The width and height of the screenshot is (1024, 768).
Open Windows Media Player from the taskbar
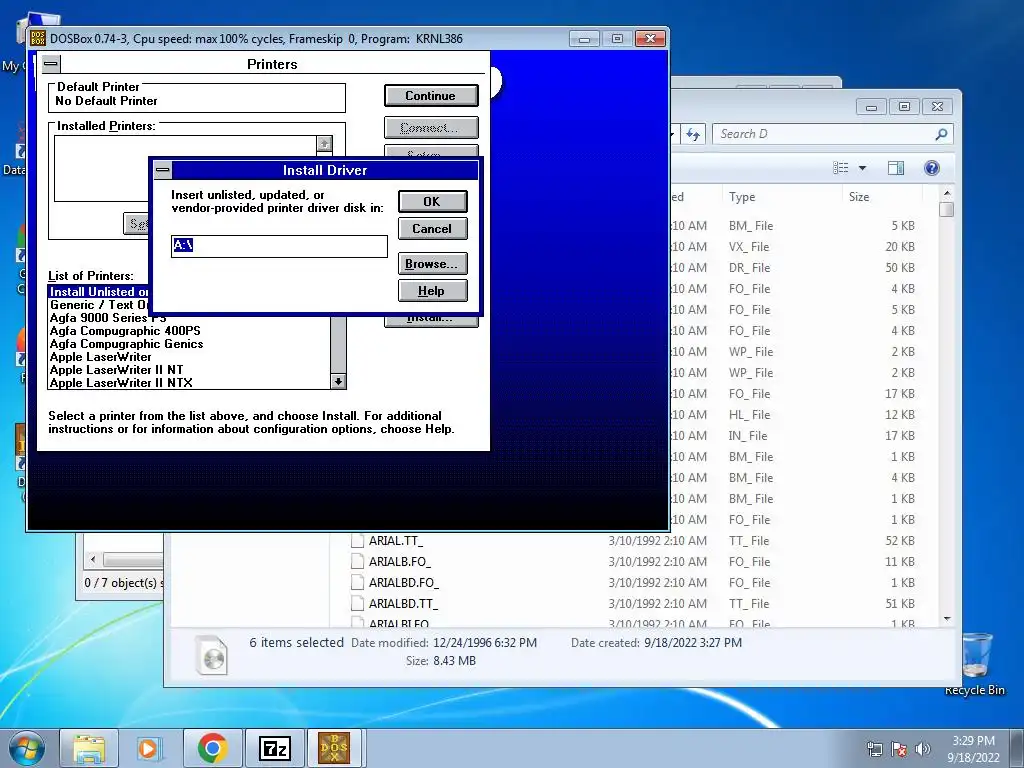(148, 748)
